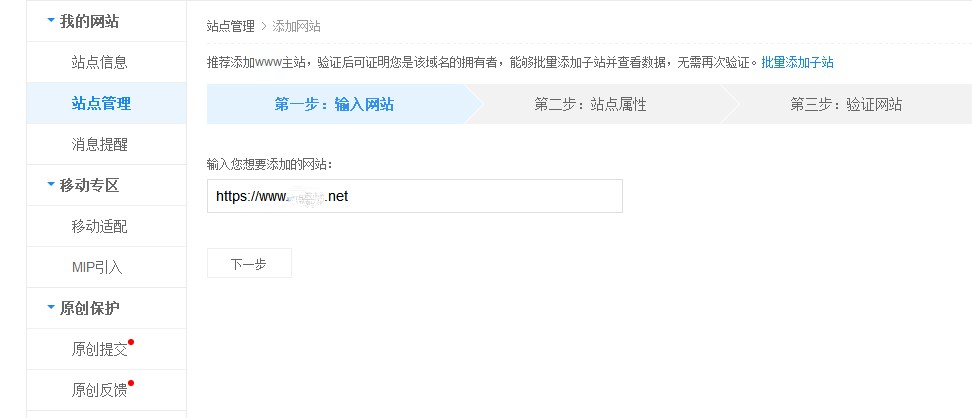Open the 移动适配 sidebar item
The width and height of the screenshot is (972, 418).
(100, 226)
